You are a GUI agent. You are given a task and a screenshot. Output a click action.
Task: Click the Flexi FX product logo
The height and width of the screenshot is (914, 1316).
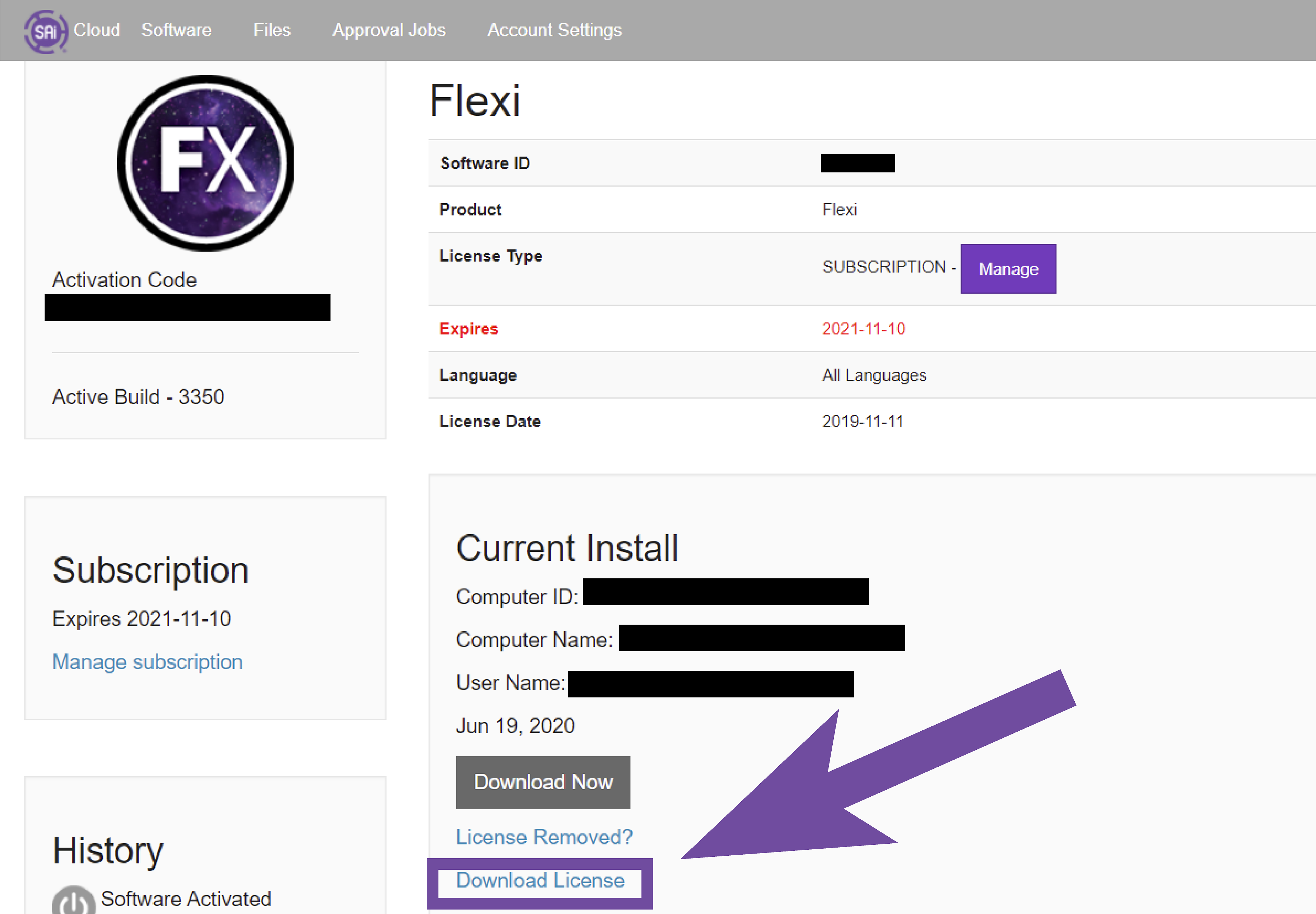[x=206, y=163]
